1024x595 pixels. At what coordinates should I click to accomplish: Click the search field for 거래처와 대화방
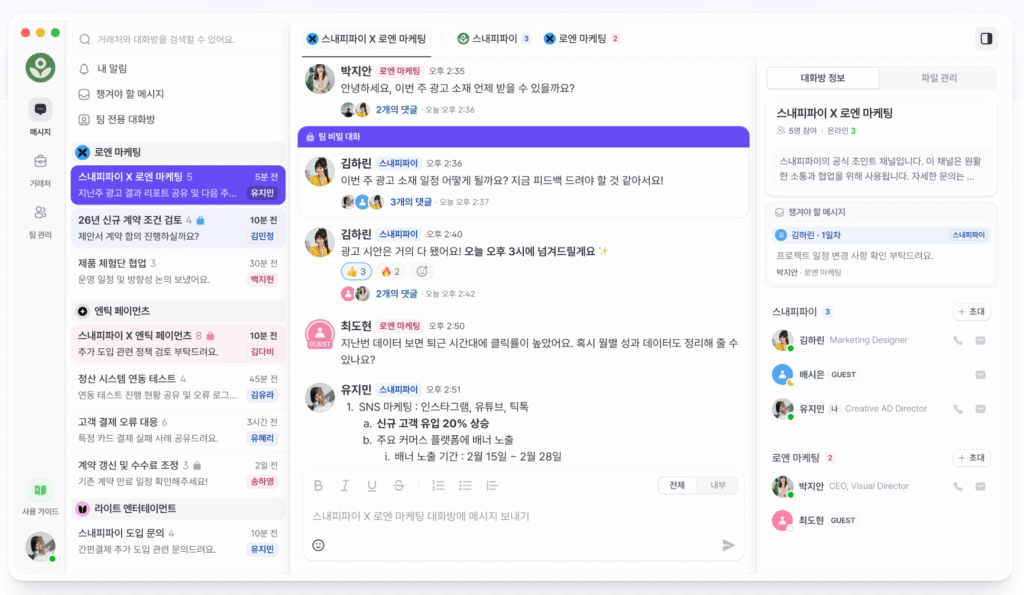click(178, 39)
